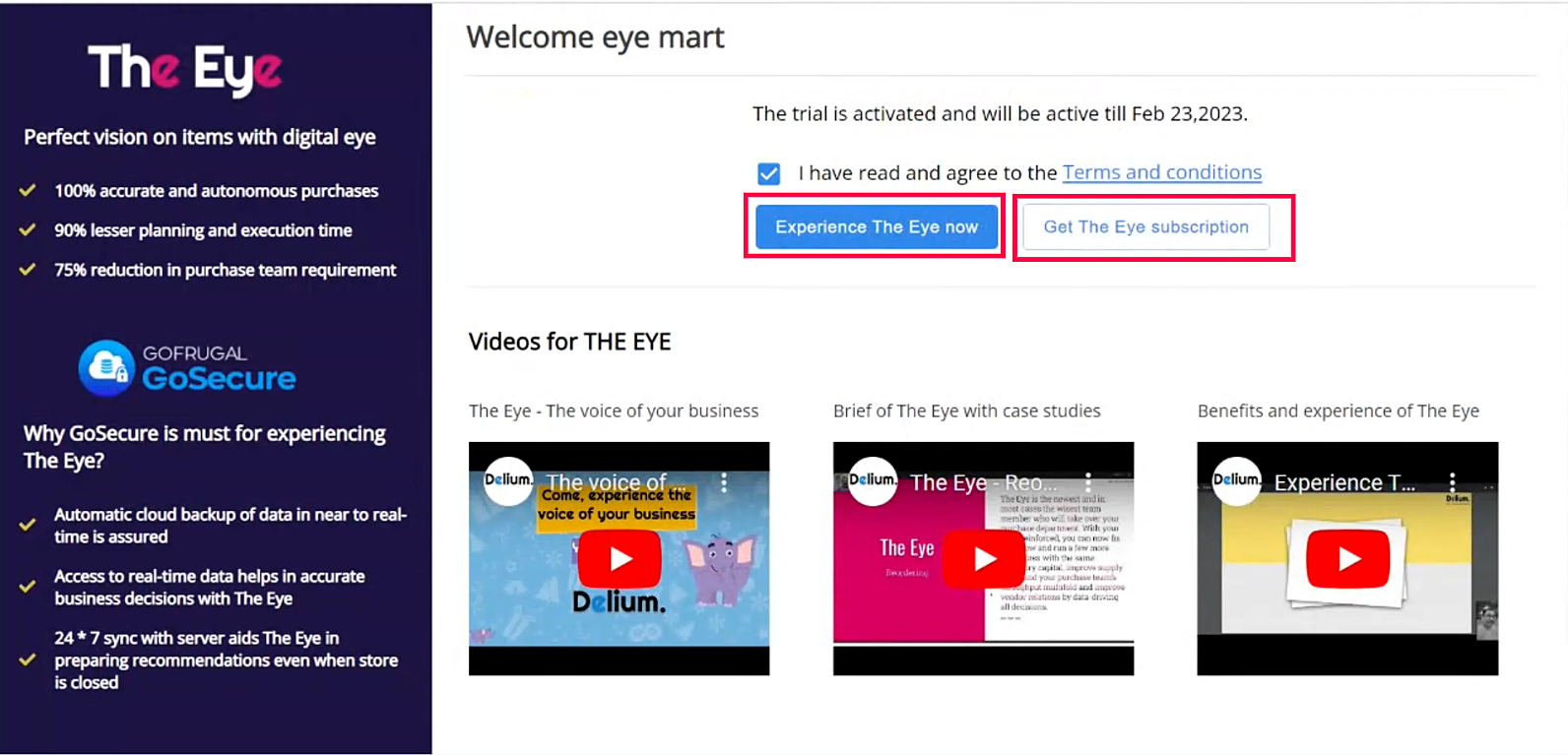
Task: Click "100% accurate and autonomous purchases" text
Action: tap(216, 191)
